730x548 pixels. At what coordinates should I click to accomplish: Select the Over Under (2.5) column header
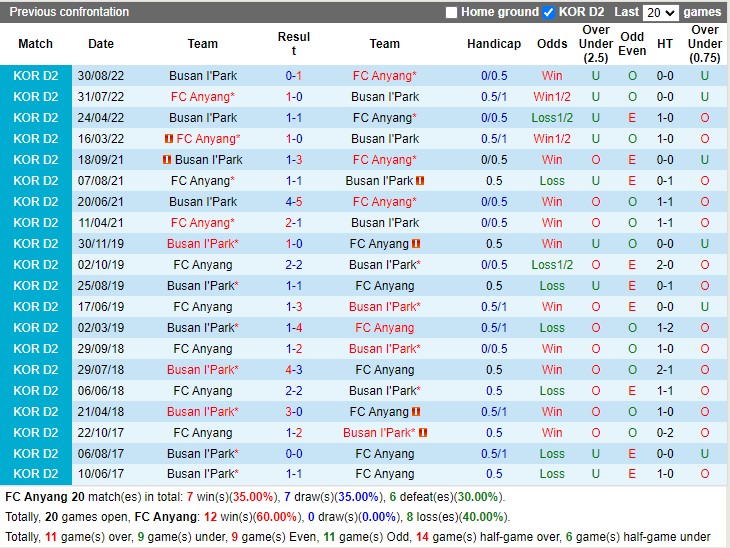596,44
